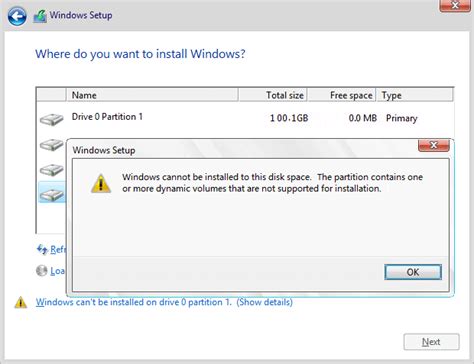Click the Total size column header
474x364 pixels.
[x=273, y=95]
